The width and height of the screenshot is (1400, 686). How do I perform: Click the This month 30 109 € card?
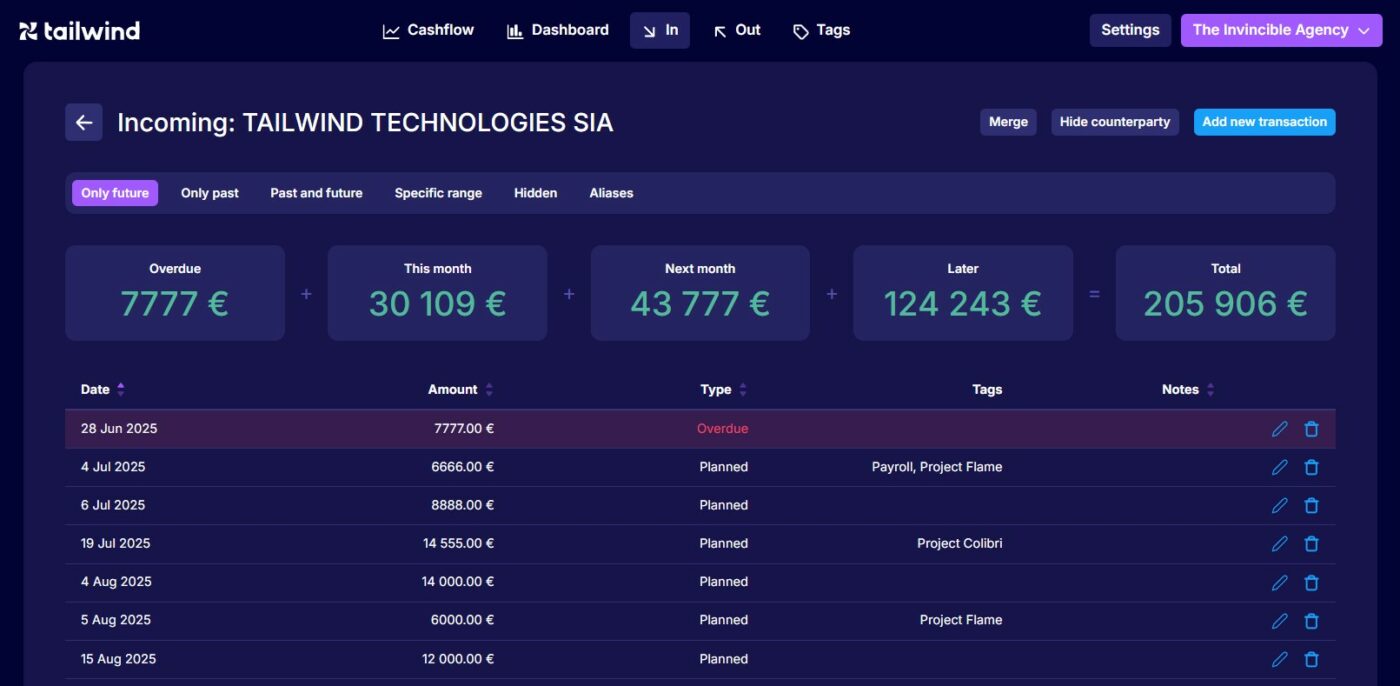click(x=437, y=293)
